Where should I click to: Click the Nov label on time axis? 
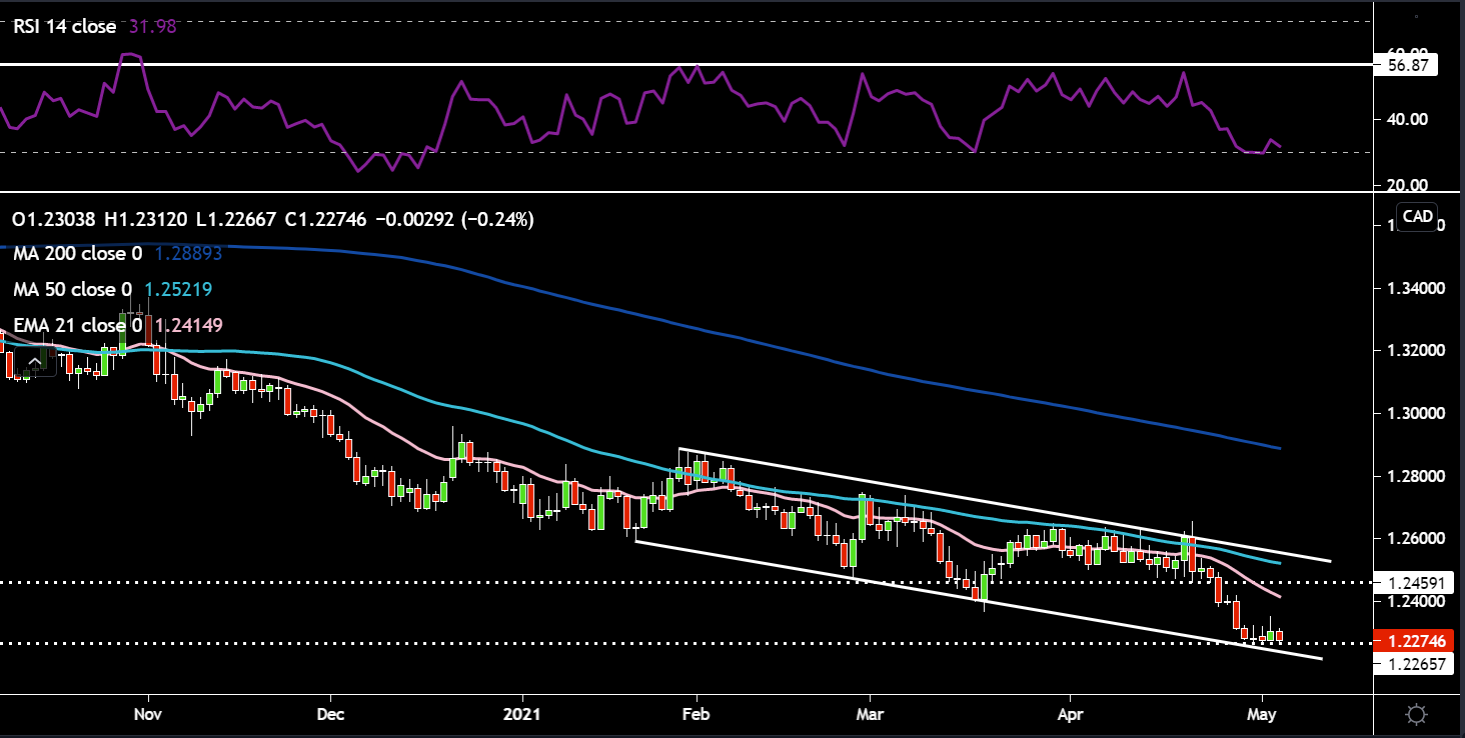[148, 715]
